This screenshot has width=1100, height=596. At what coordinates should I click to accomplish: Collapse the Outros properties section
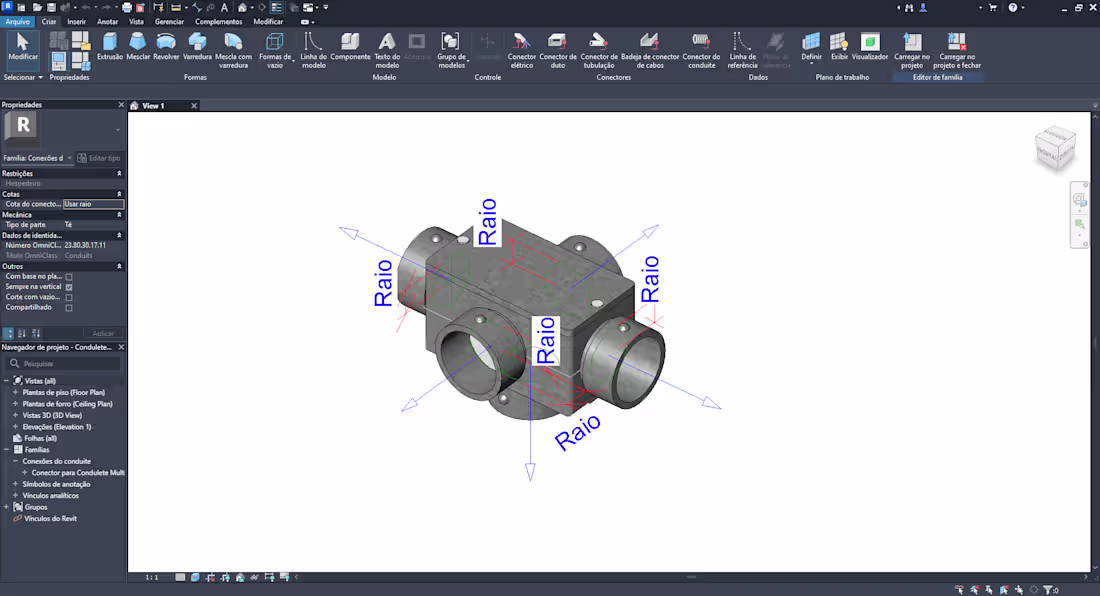(x=119, y=266)
